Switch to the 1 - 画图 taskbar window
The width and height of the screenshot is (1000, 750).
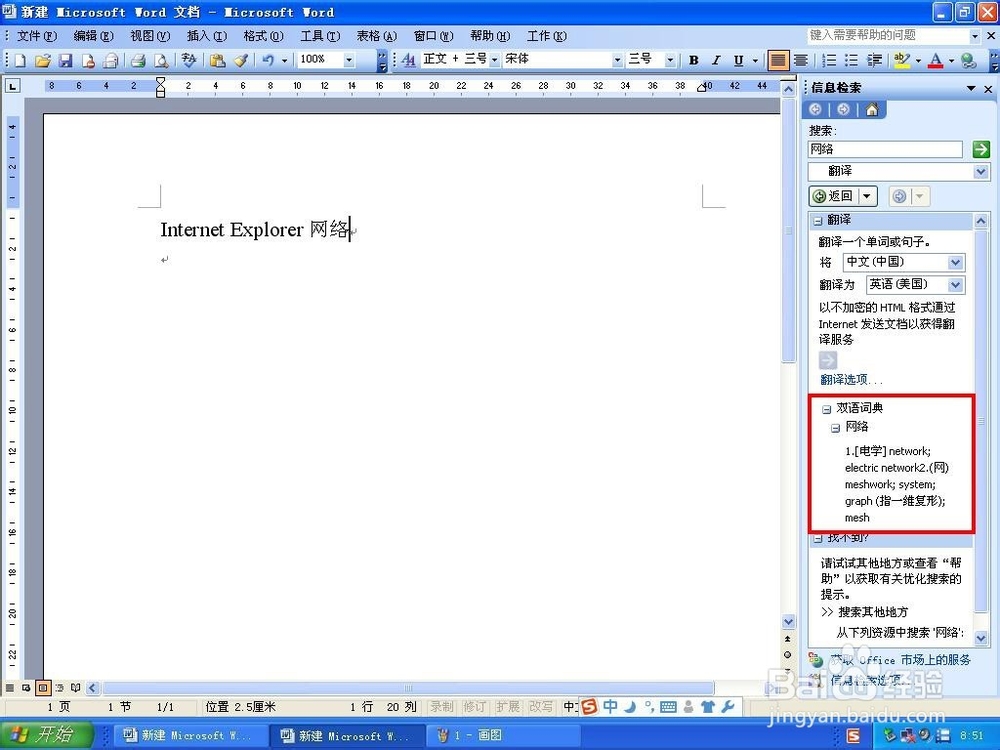coord(503,735)
